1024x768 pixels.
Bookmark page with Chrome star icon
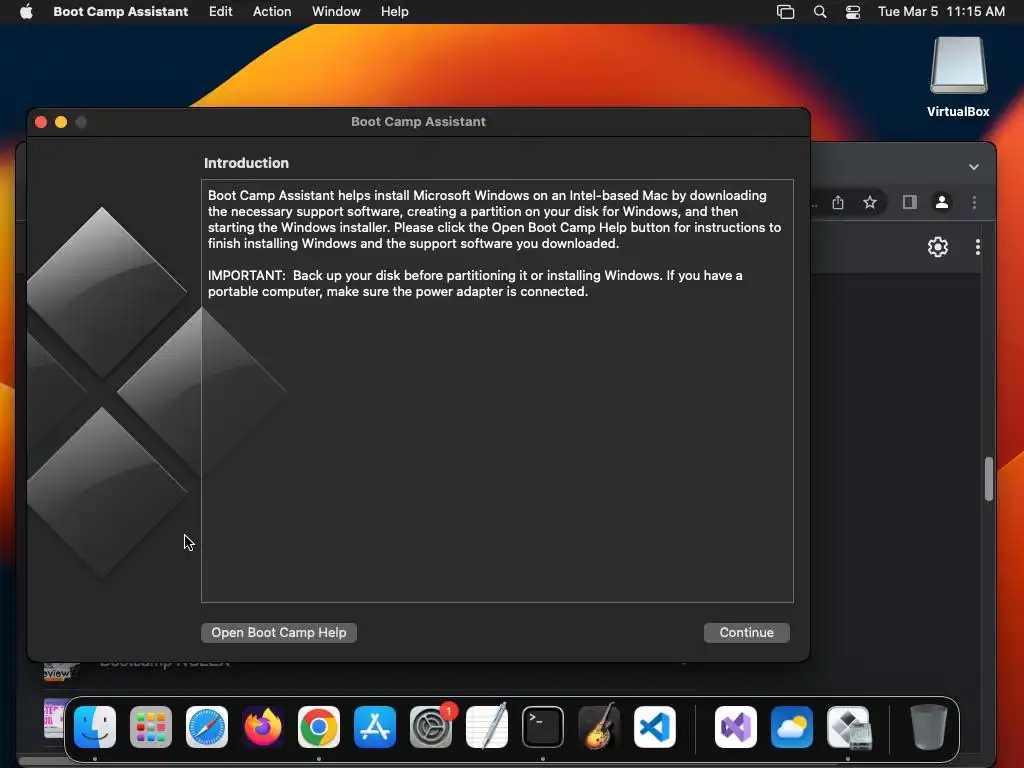pos(870,202)
